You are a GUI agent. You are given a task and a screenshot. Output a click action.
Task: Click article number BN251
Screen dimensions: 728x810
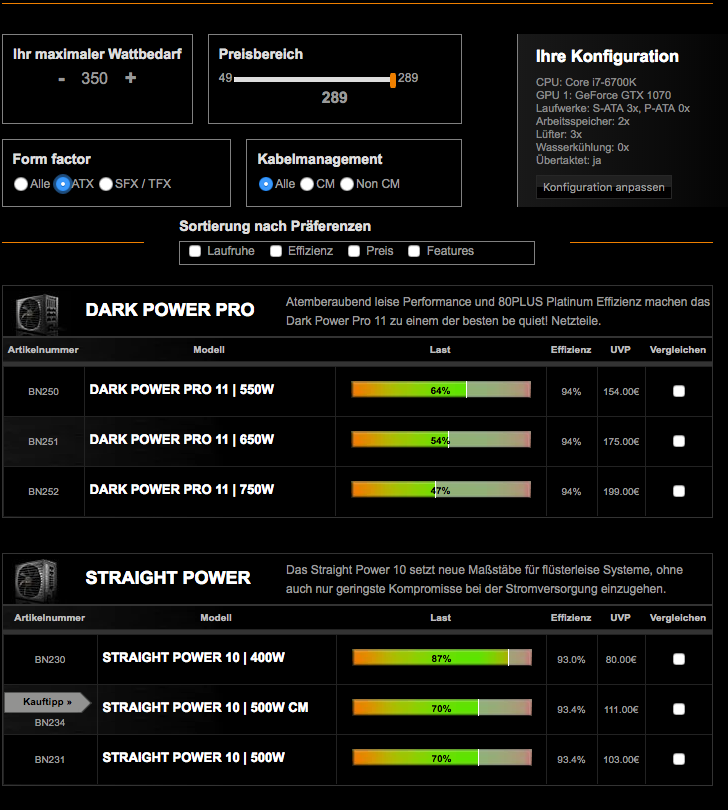point(43,442)
